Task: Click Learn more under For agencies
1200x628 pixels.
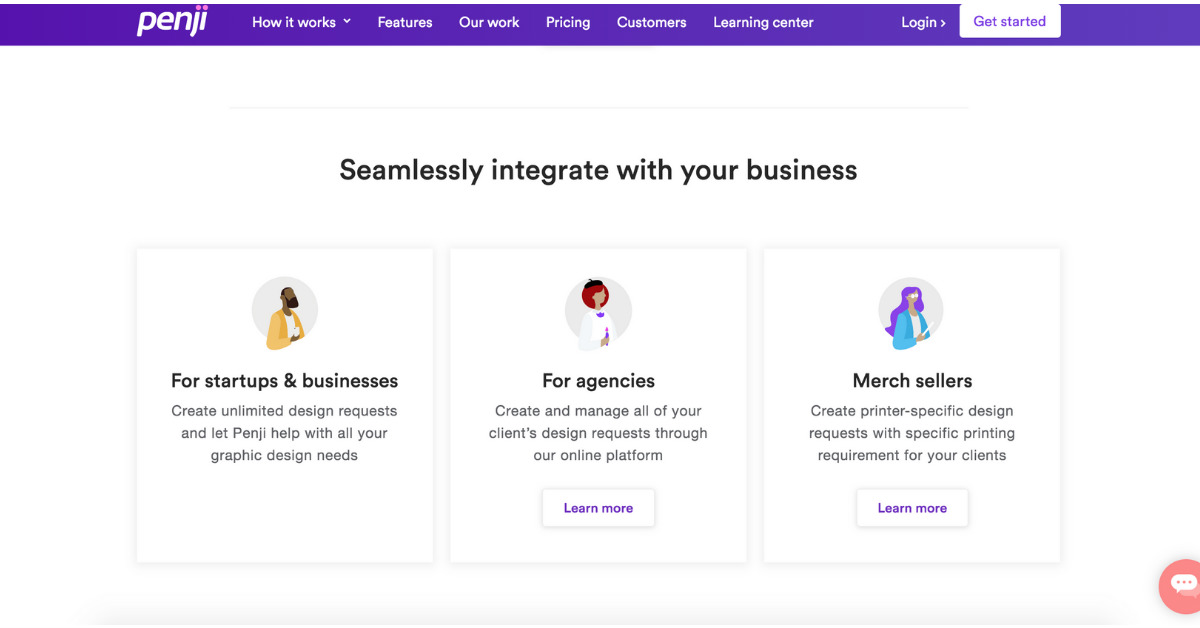Action: pos(598,508)
